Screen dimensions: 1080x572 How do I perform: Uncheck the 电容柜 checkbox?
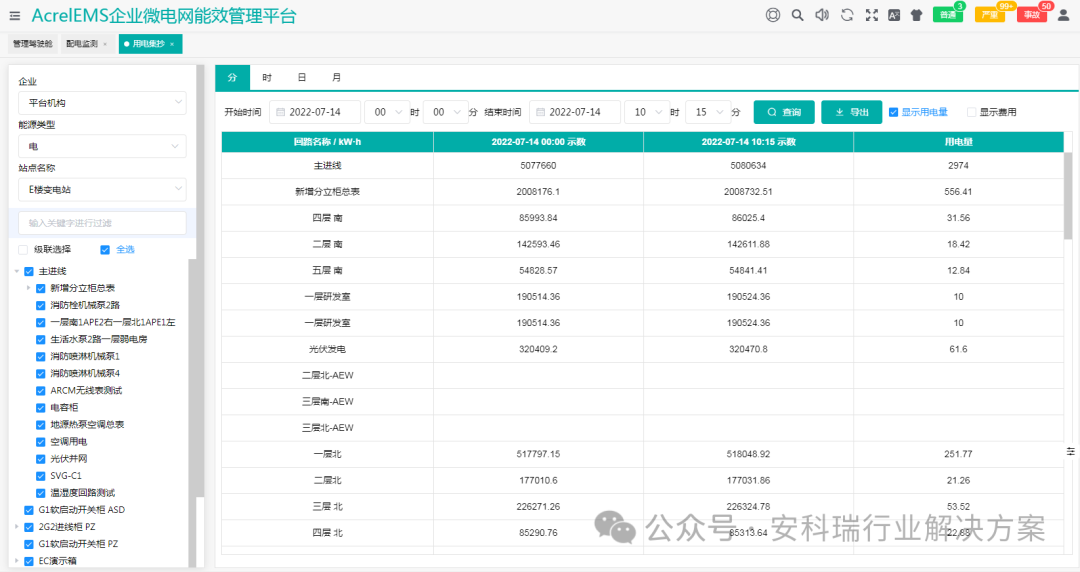(41, 408)
